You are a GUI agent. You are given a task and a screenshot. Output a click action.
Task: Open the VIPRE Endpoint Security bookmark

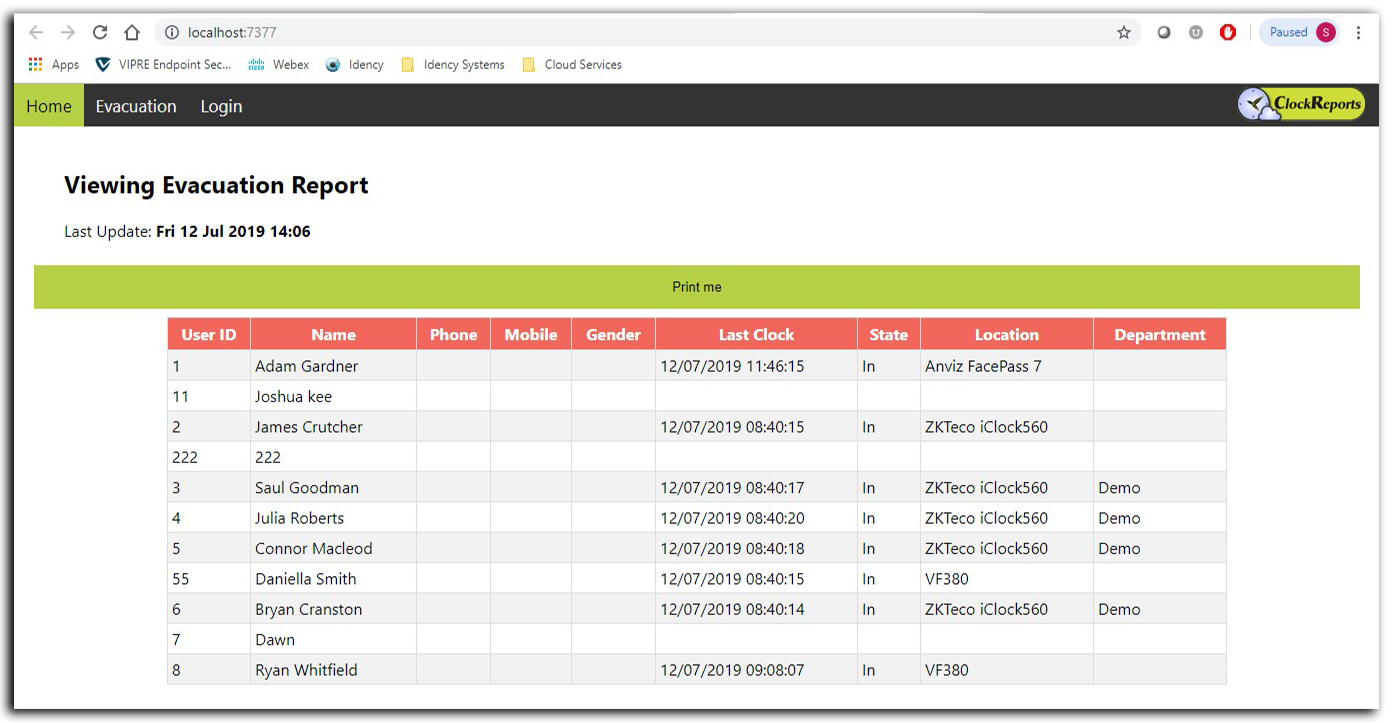coord(163,64)
